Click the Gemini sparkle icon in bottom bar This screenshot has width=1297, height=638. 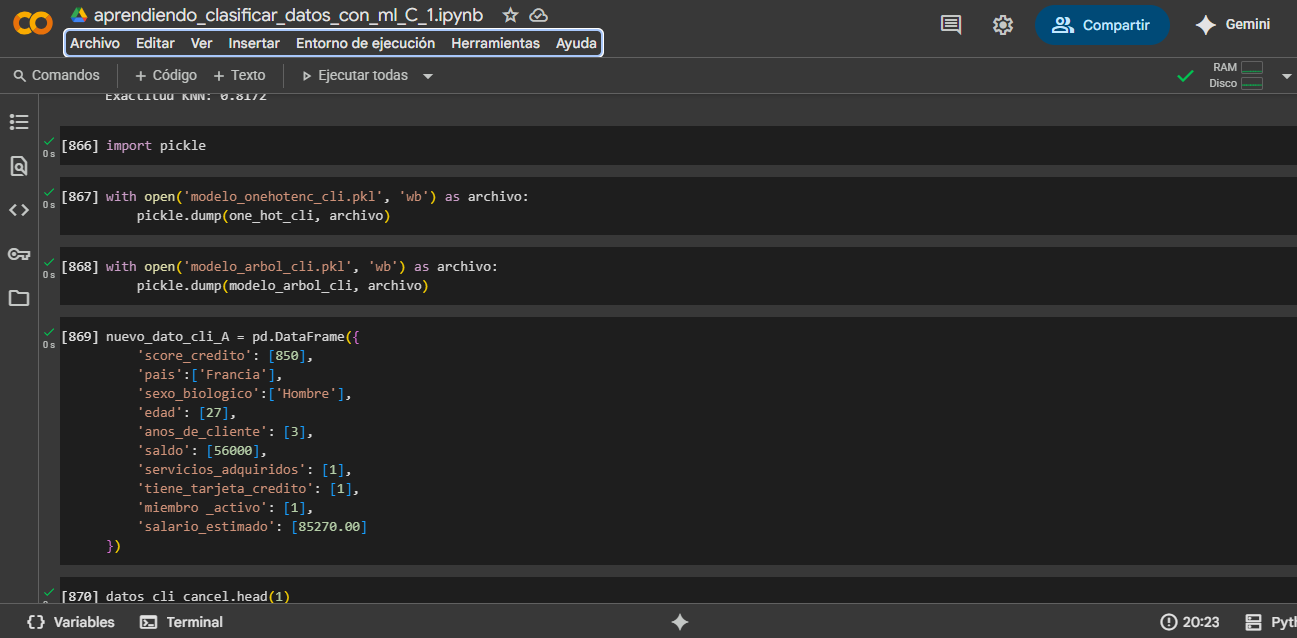tap(680, 622)
